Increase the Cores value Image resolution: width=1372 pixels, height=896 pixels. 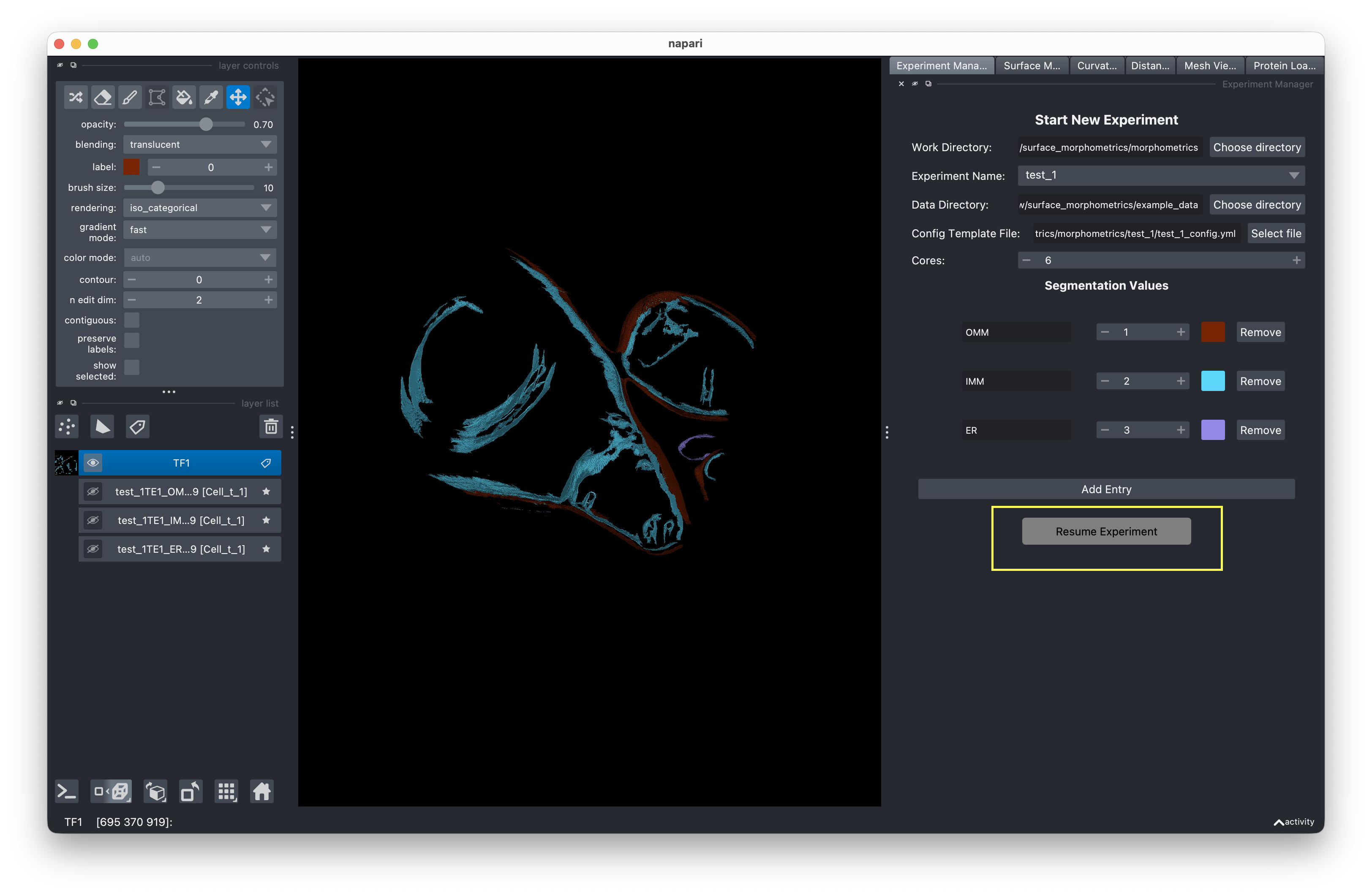coord(1296,261)
